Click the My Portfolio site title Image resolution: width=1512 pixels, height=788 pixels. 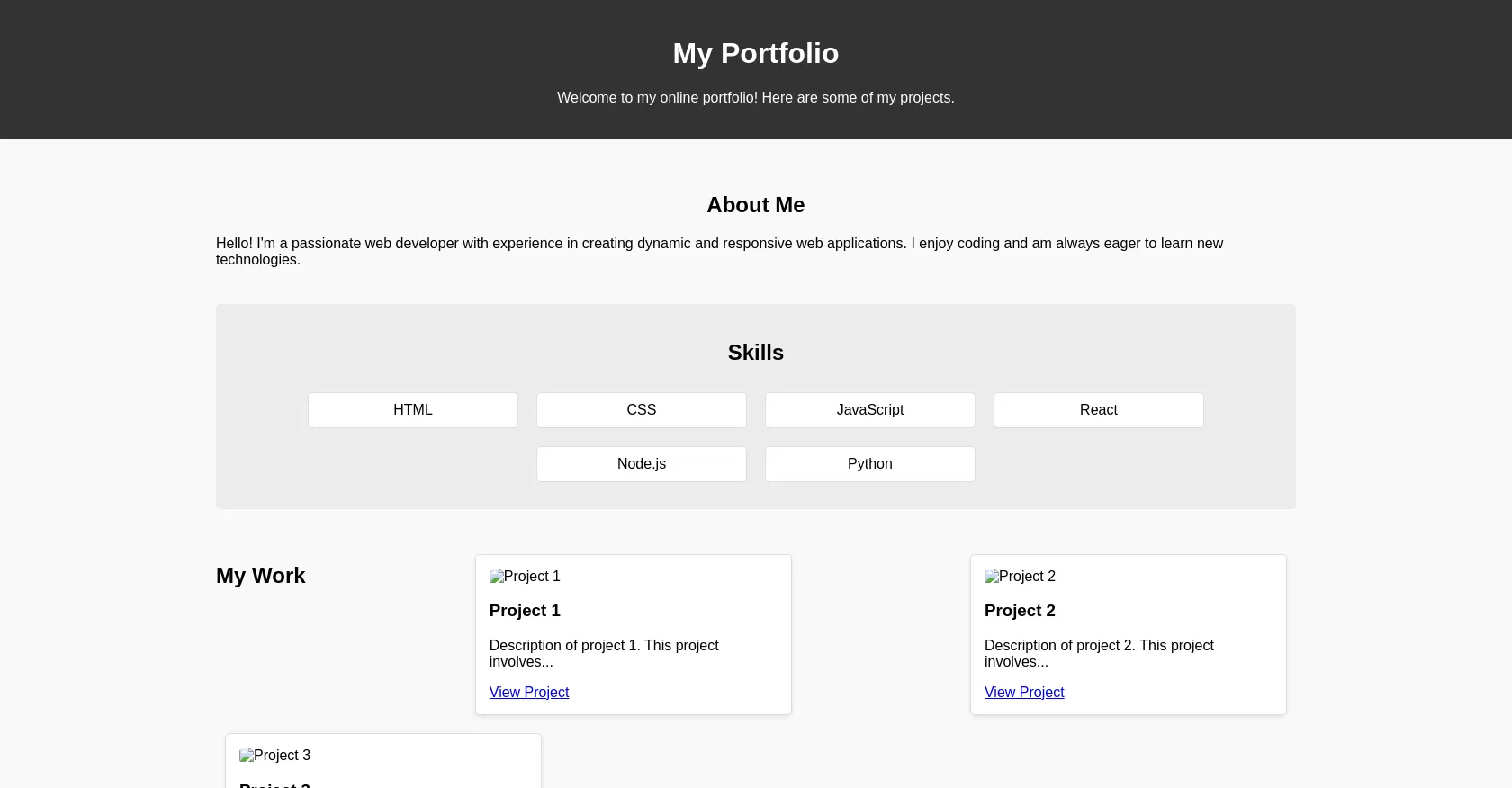(x=756, y=53)
